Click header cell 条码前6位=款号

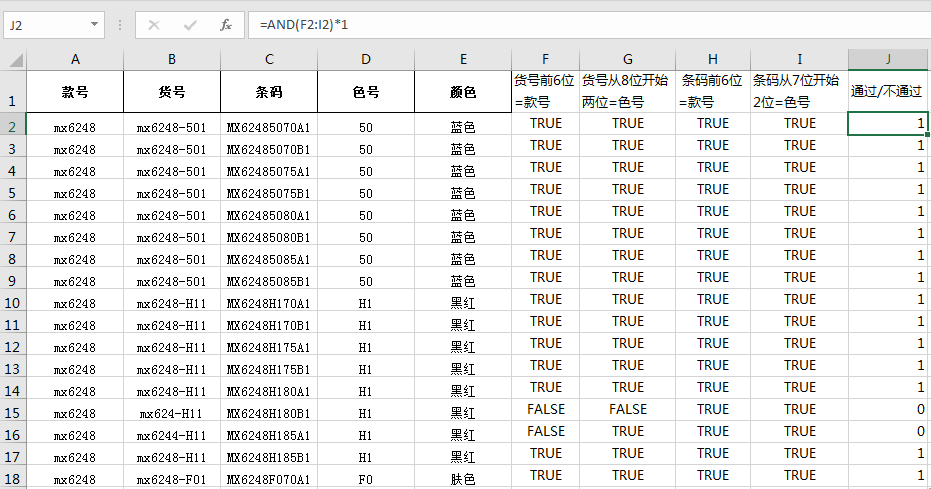pos(713,92)
